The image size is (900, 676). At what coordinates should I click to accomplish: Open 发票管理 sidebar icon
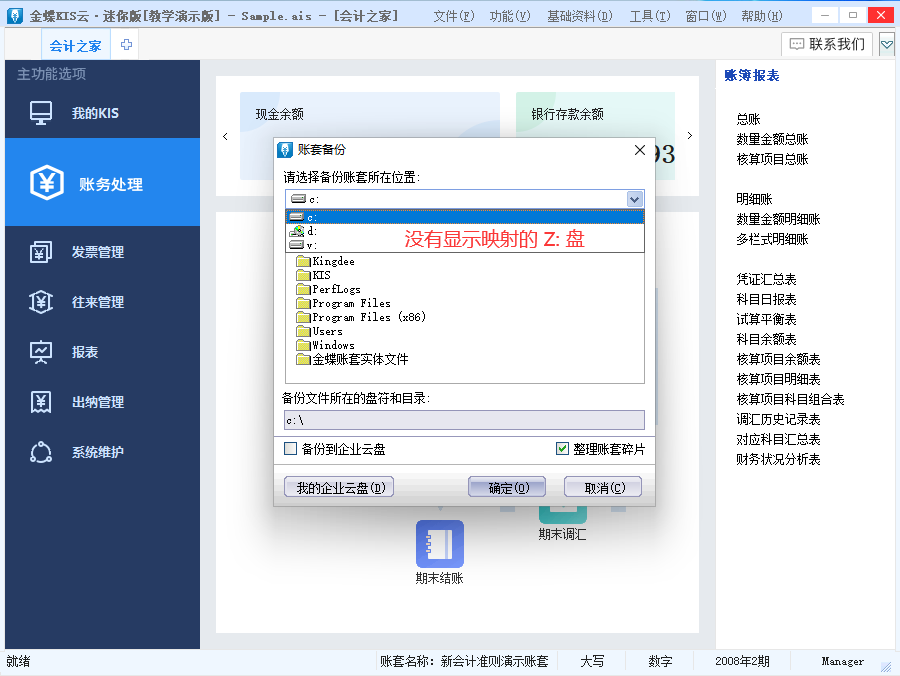(41, 252)
